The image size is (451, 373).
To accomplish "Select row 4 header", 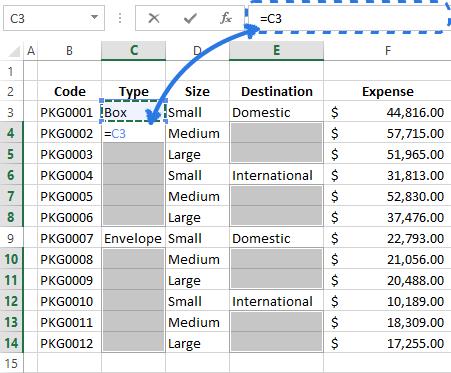I will tap(11, 133).
